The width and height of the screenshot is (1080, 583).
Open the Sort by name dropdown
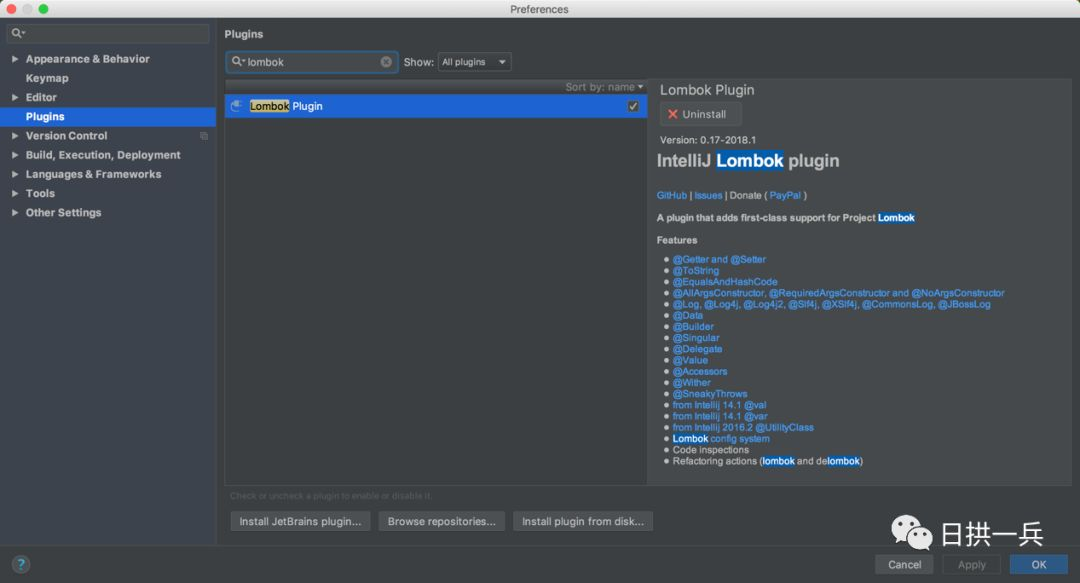(604, 87)
